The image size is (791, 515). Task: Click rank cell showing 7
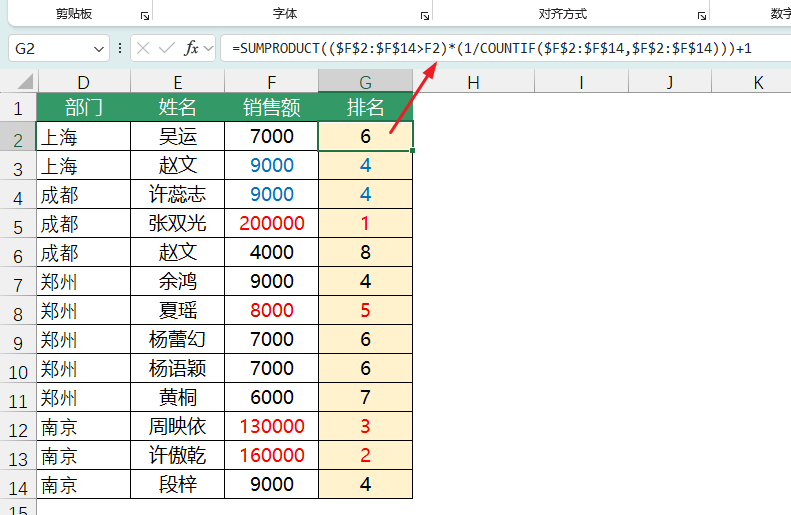click(x=366, y=397)
